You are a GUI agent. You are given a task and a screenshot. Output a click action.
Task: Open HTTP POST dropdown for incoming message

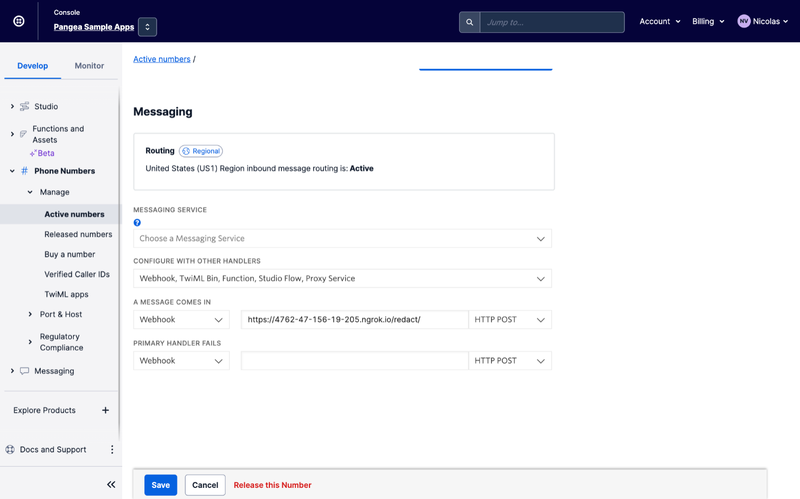tap(510, 320)
